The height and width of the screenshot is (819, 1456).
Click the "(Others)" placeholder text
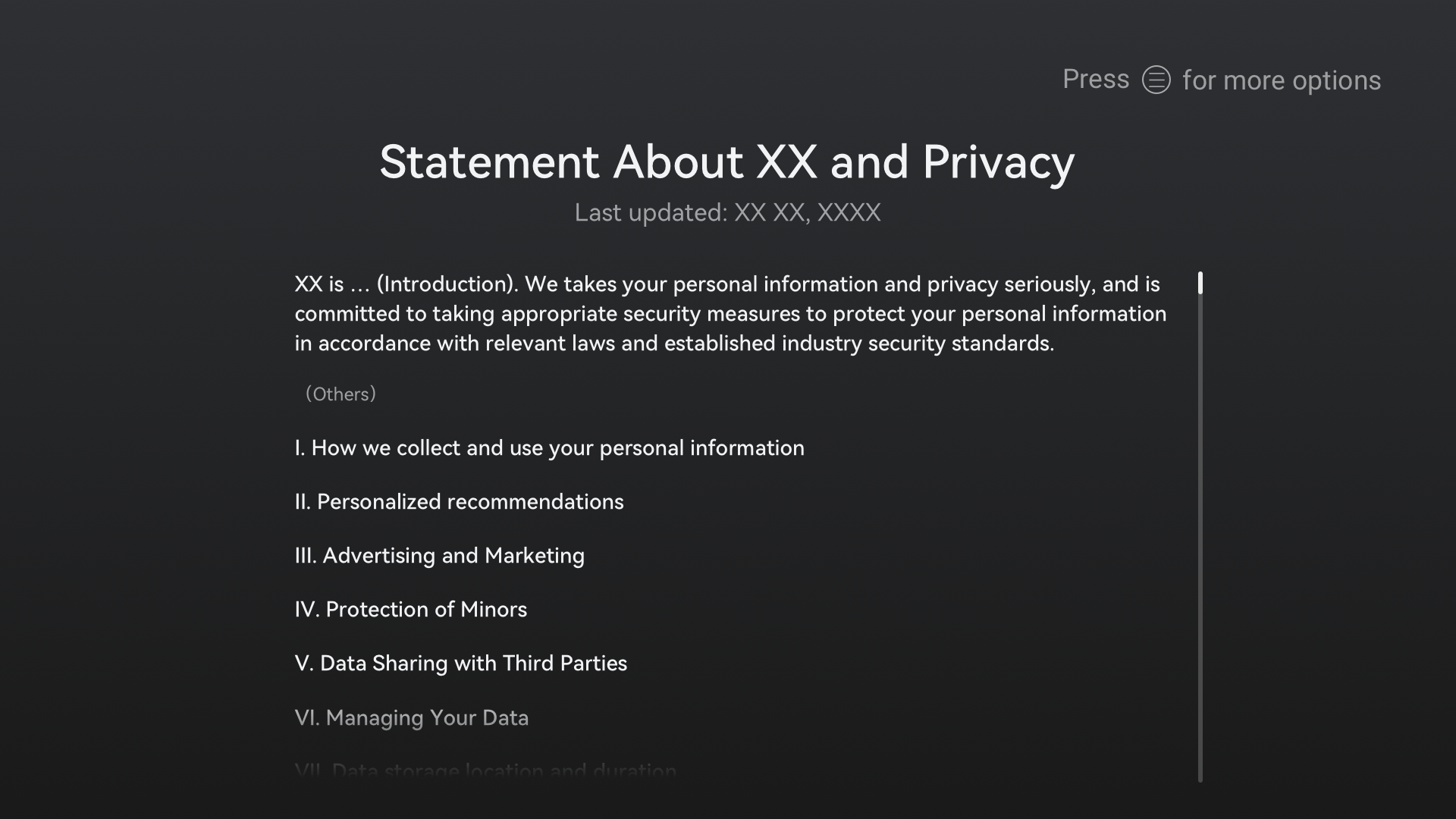(x=340, y=394)
